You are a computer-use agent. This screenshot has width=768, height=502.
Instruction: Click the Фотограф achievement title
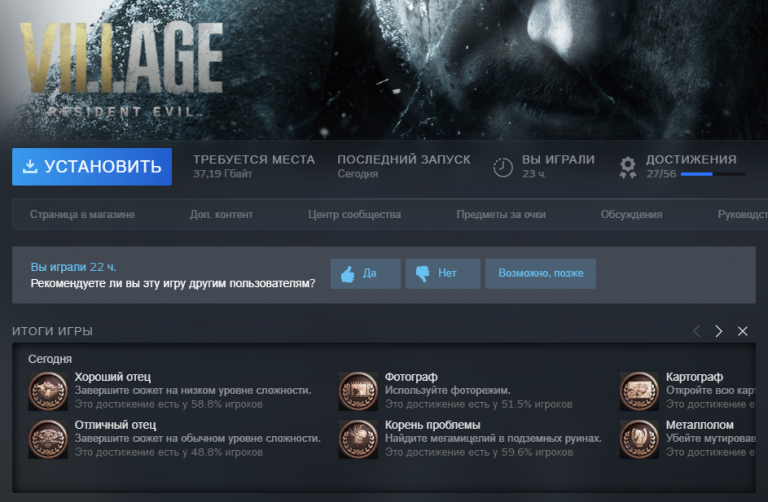coord(411,377)
